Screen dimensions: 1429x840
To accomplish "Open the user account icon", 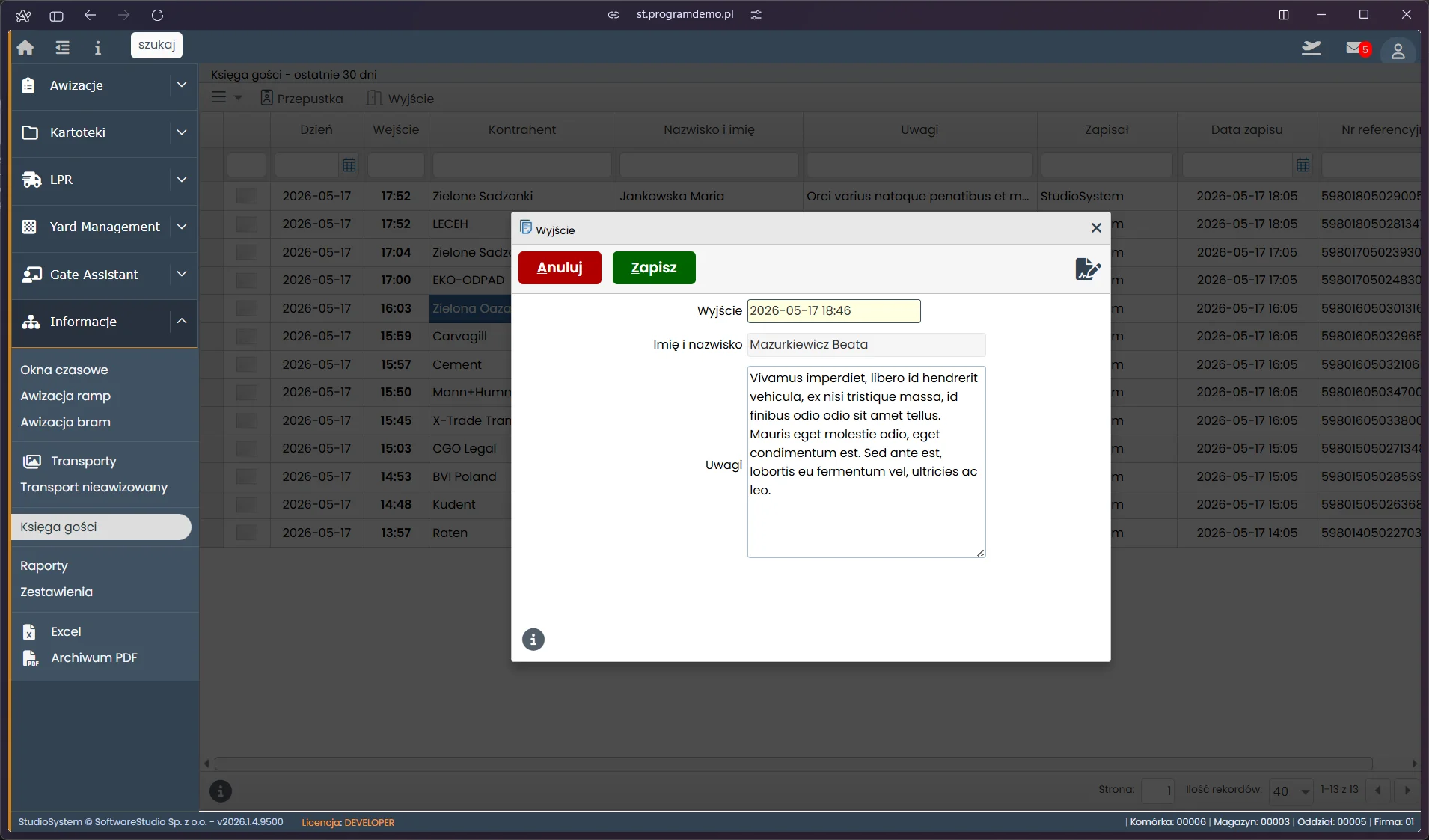I will tap(1398, 50).
